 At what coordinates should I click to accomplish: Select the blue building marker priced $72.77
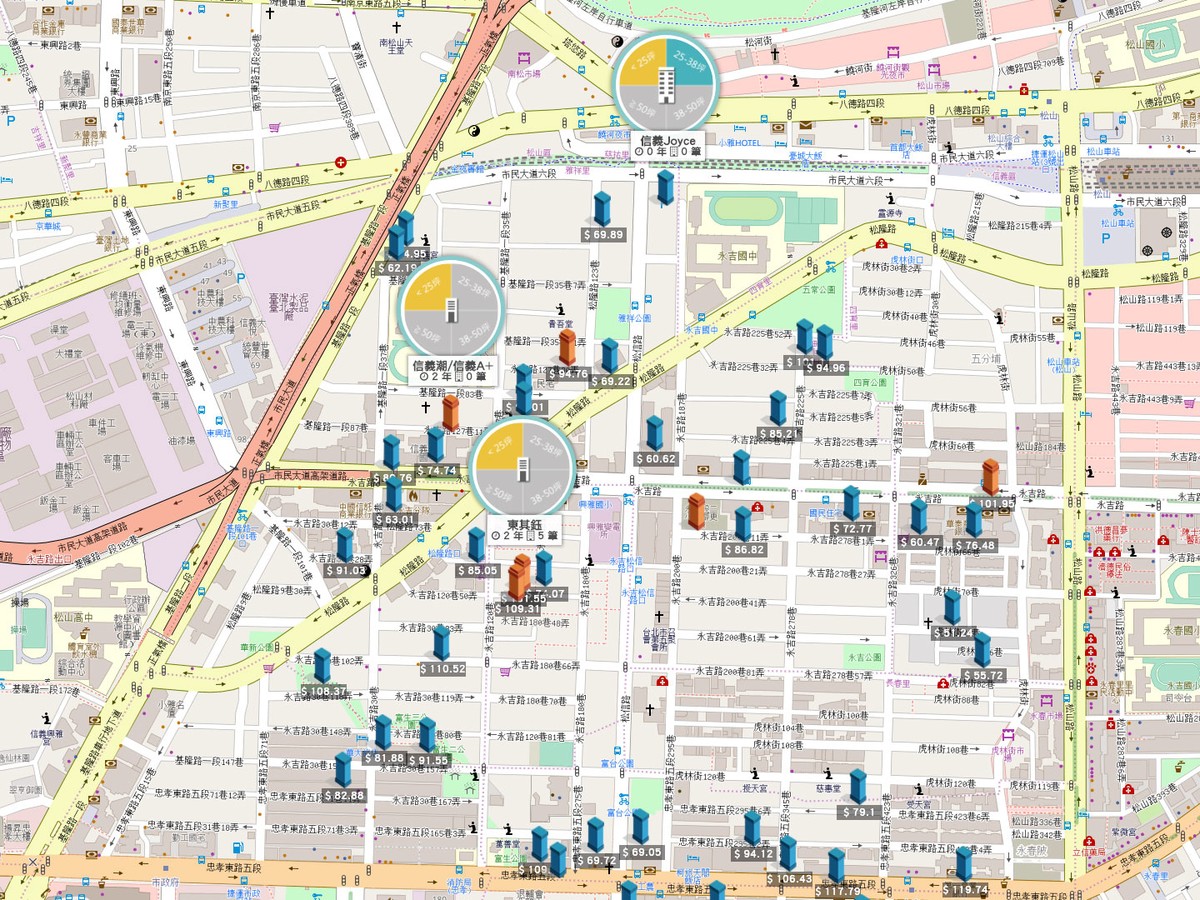[x=851, y=504]
